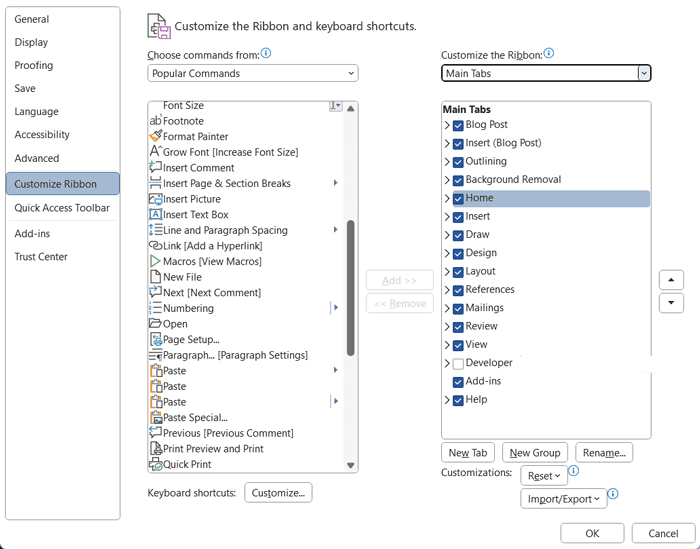Screen dimensions: 700x549
Task: Open the Choose commands from dropdown
Action: pos(252,73)
